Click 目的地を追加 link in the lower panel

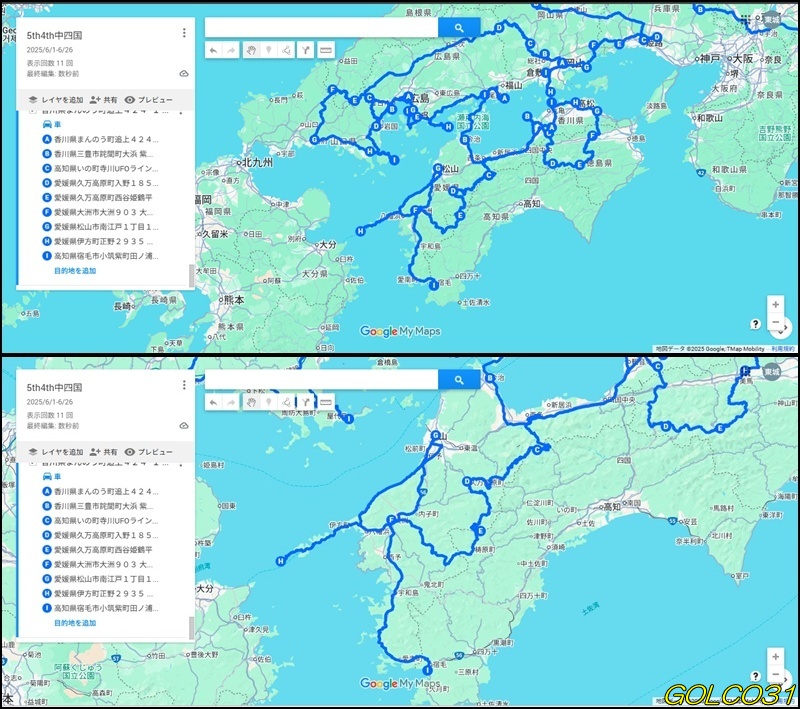click(x=75, y=622)
